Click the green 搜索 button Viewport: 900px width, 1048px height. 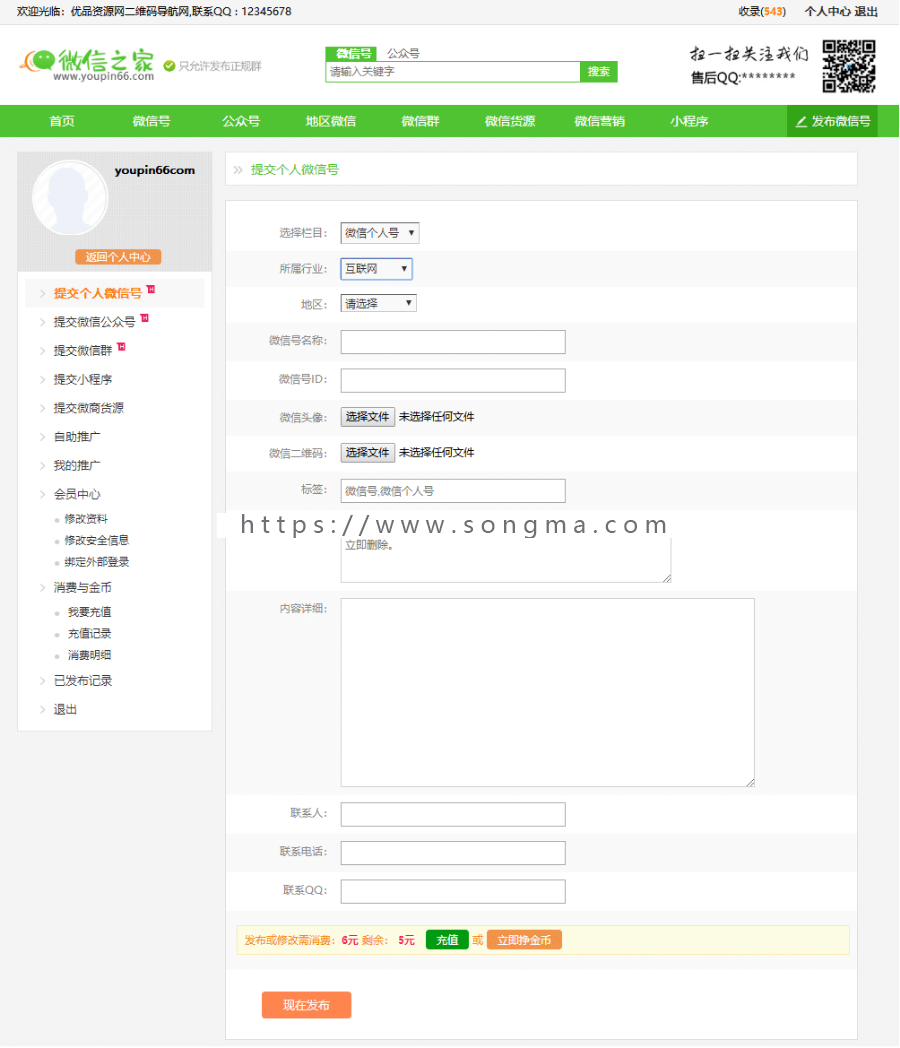click(x=599, y=72)
